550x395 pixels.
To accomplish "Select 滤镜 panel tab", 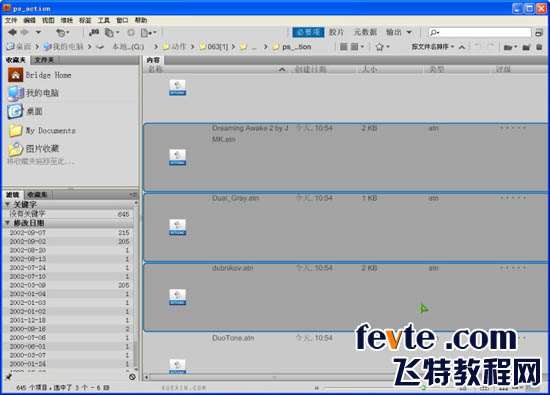I will point(13,195).
